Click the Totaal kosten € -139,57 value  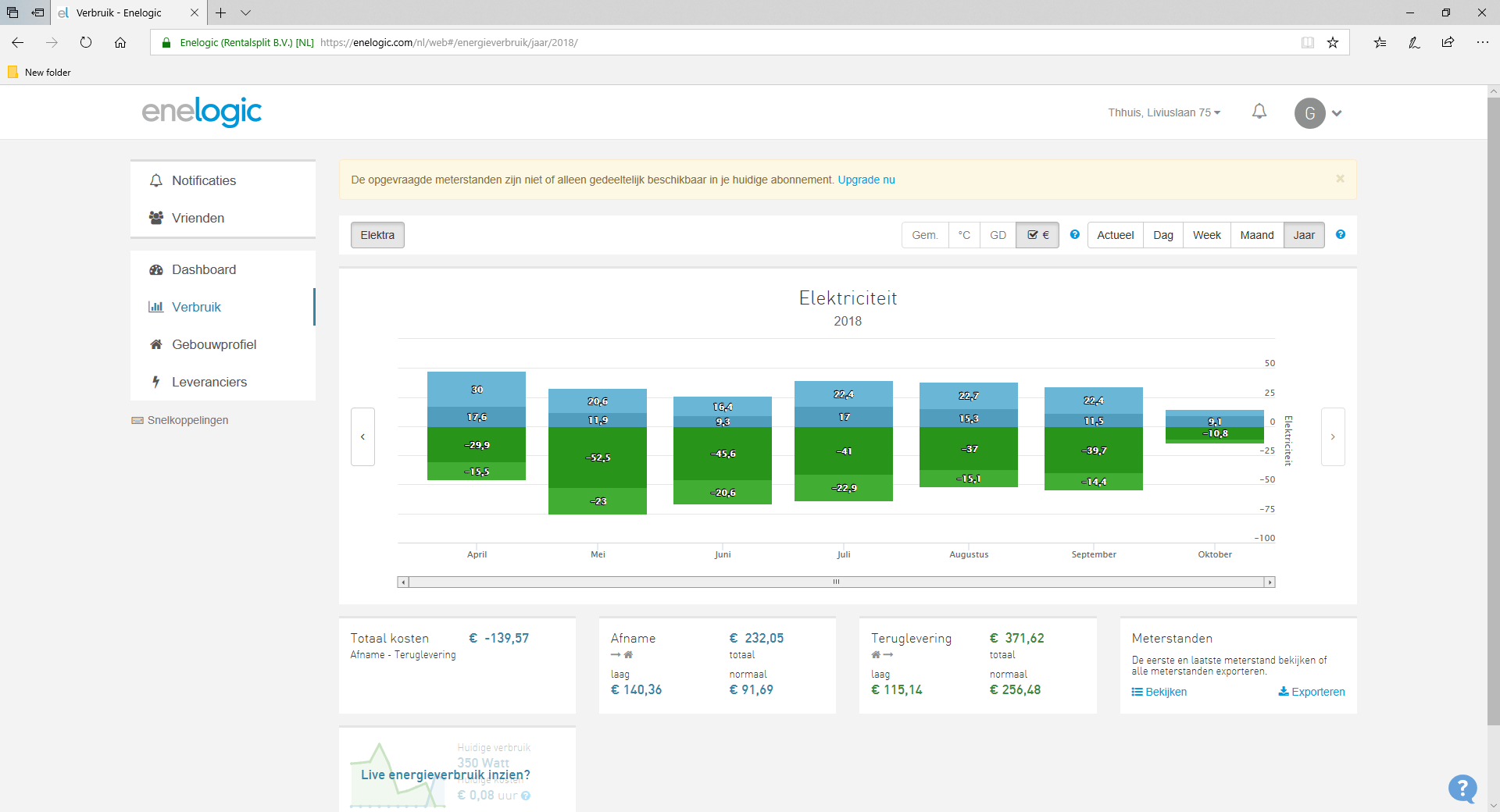(x=498, y=638)
